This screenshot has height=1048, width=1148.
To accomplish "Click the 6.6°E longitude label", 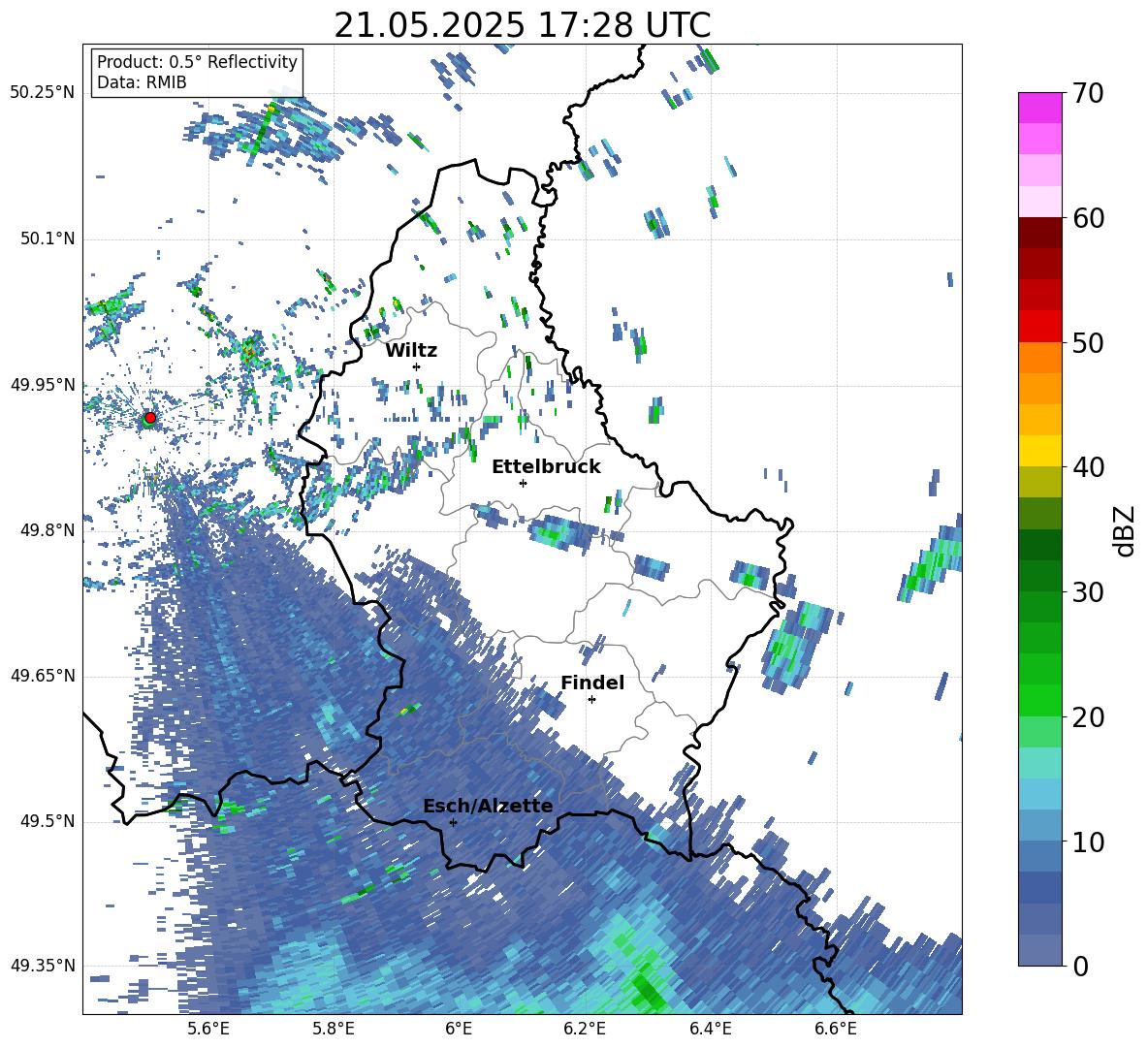I will 836,1029.
